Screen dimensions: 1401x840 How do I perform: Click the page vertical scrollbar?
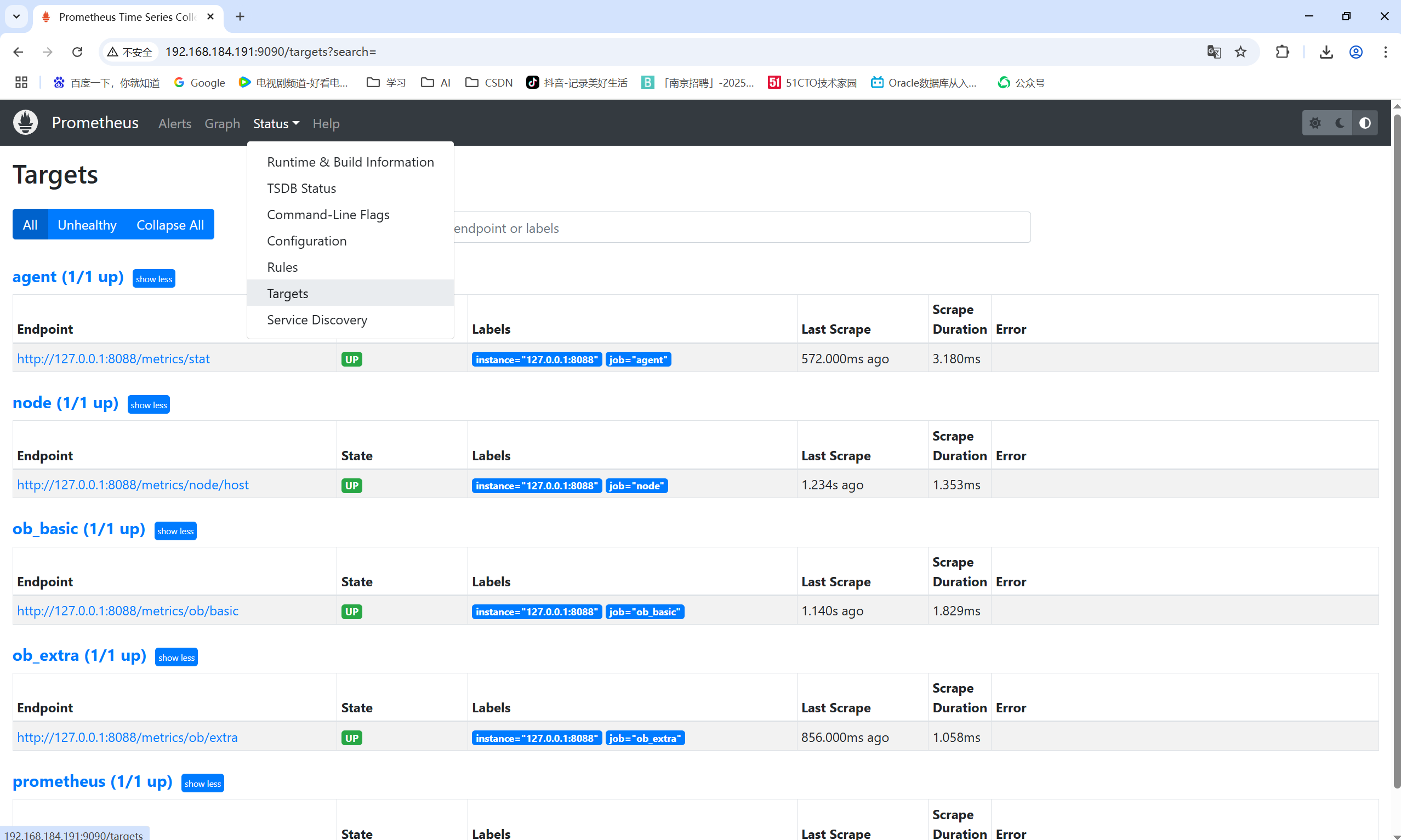click(x=1397, y=450)
